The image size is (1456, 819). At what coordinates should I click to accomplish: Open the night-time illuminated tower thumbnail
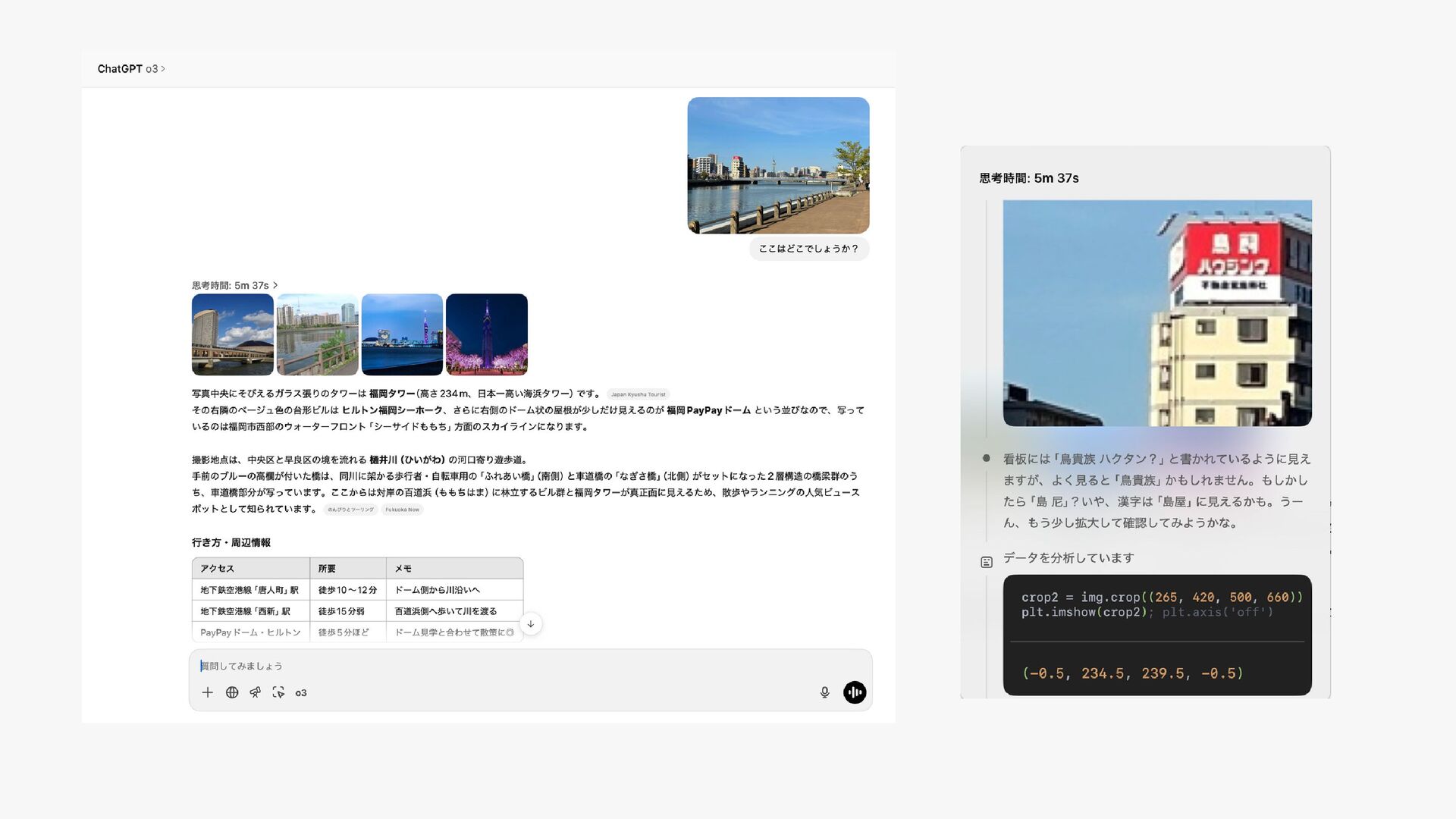402,334
